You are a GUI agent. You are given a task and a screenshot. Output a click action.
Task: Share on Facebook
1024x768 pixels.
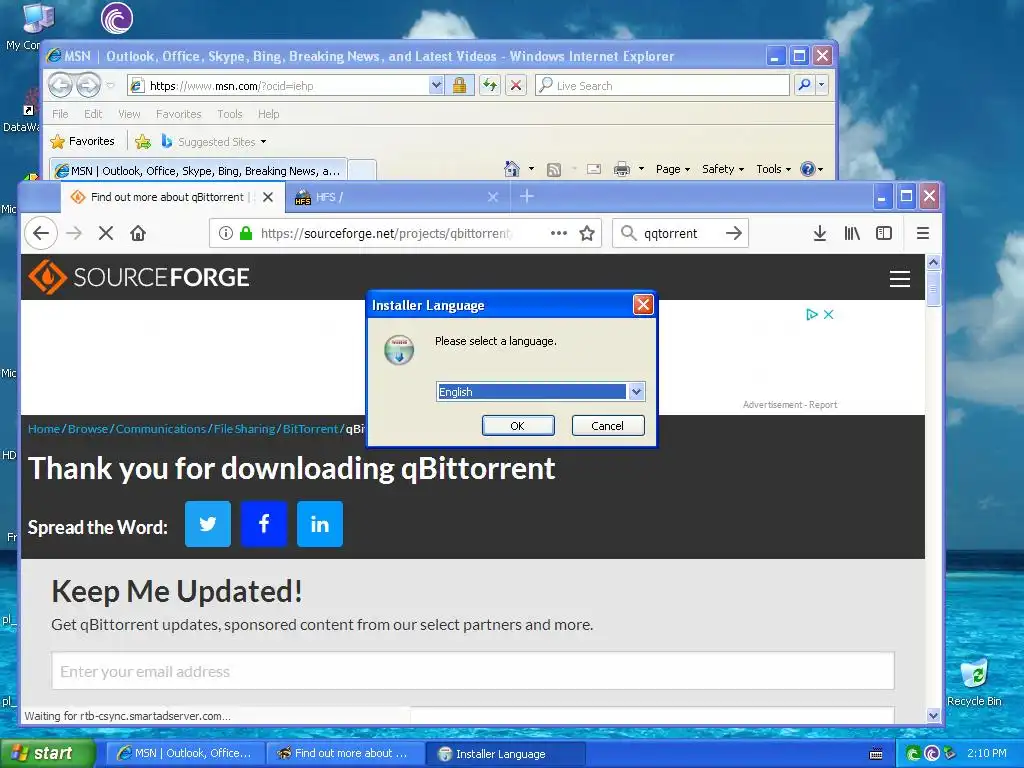click(x=264, y=524)
